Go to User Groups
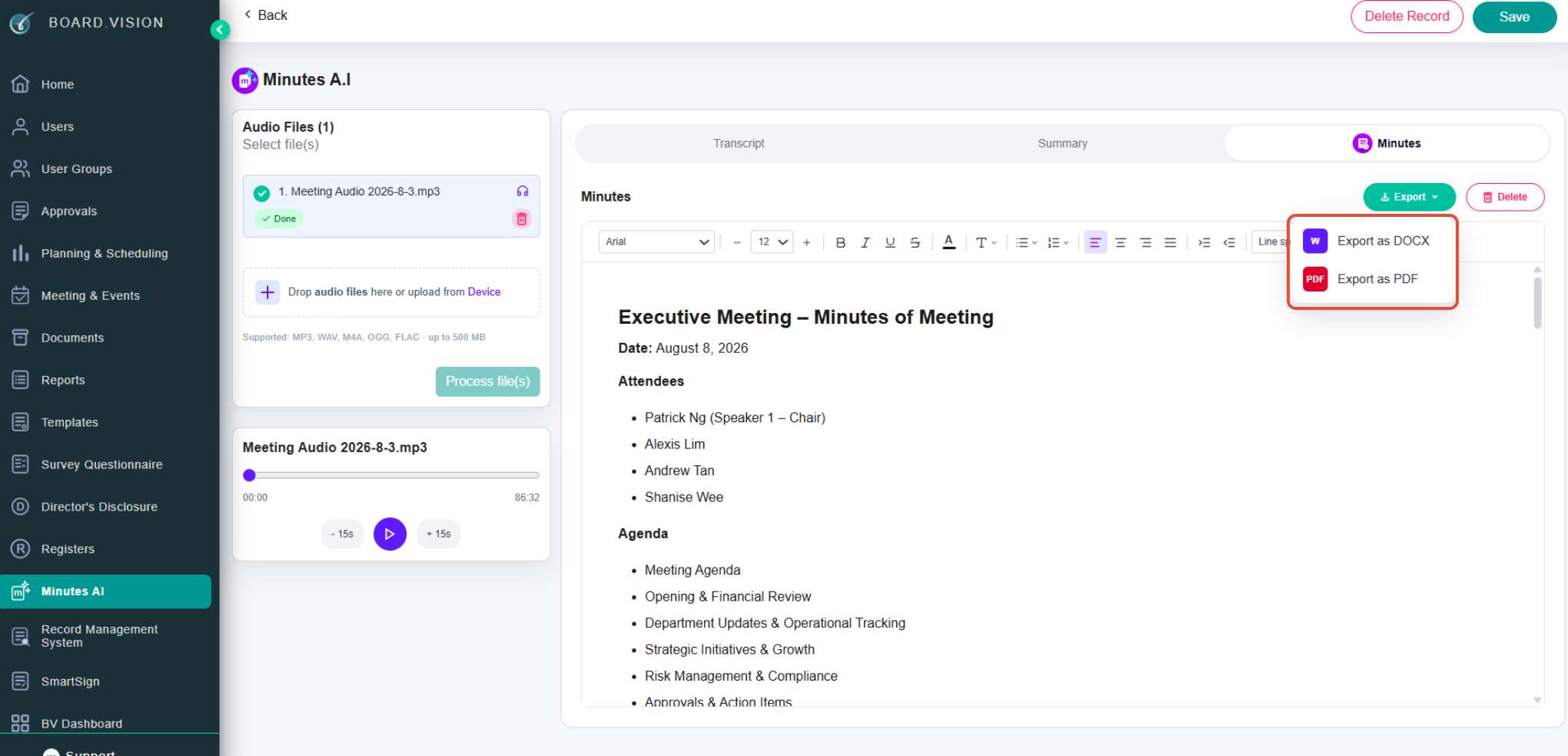 tap(76, 169)
